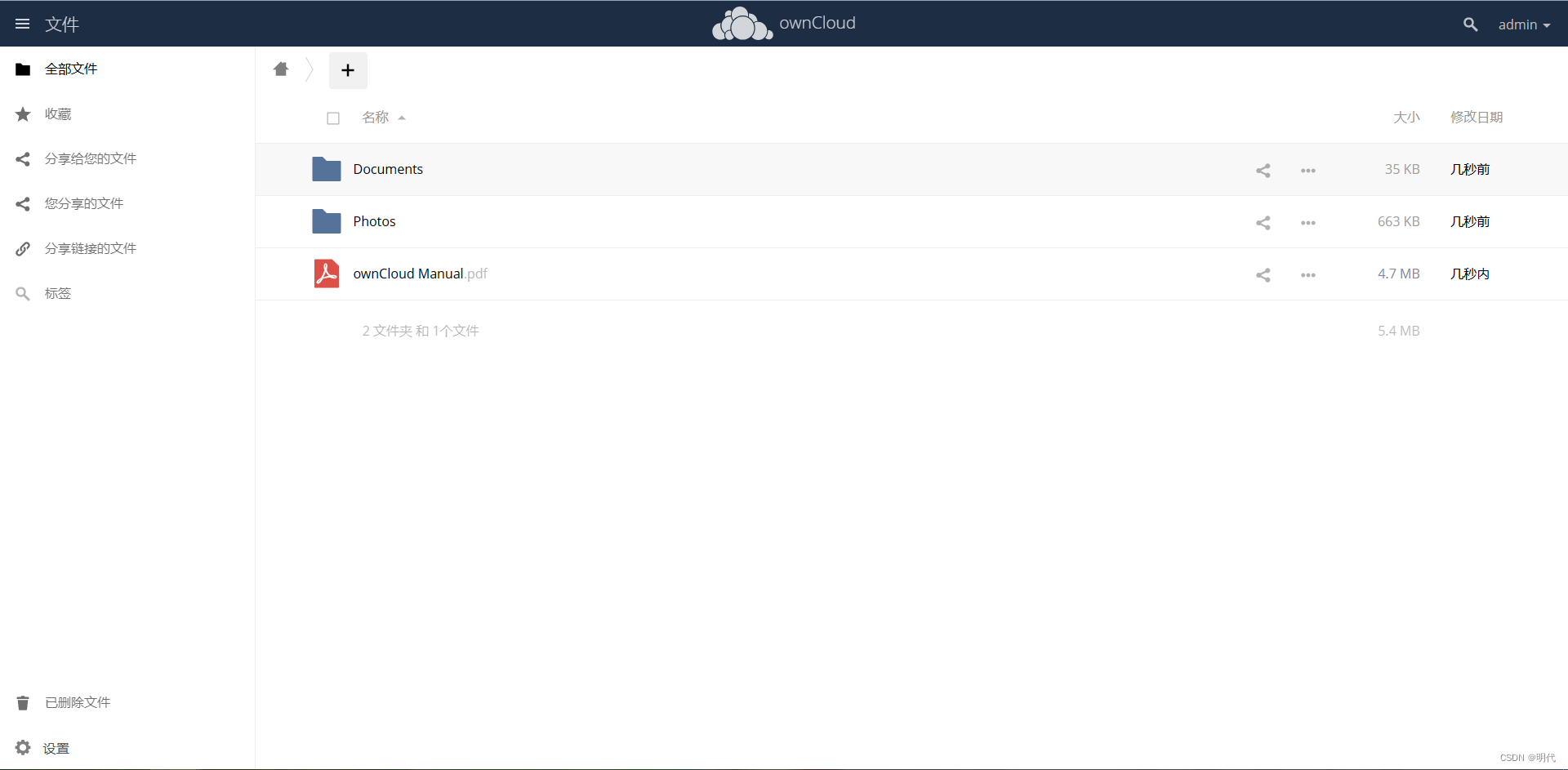Screen dimensions: 1568x770
Task: Open more actions for Photos
Action: point(1308,223)
